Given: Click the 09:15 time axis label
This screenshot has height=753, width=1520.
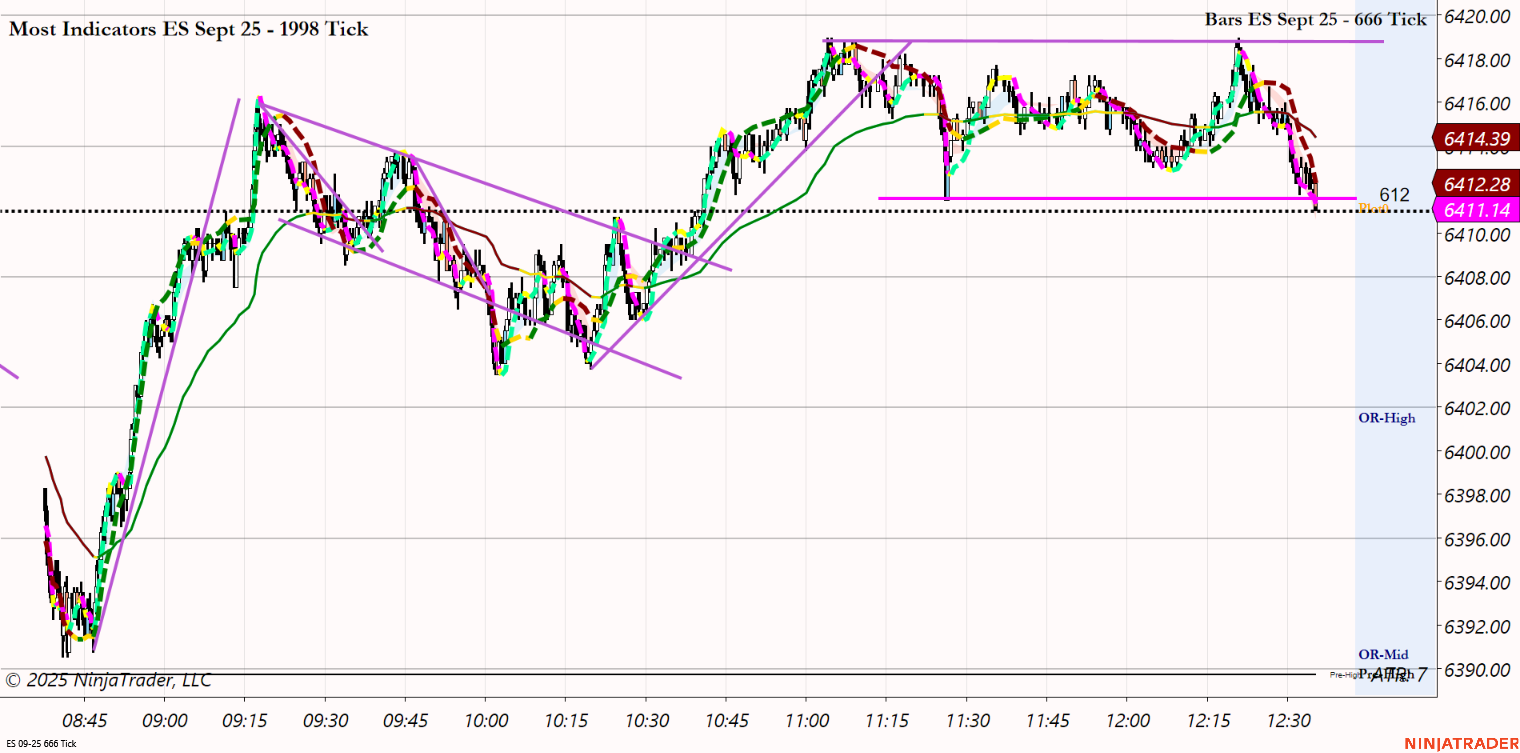Looking at the screenshot, I should coord(245,720).
